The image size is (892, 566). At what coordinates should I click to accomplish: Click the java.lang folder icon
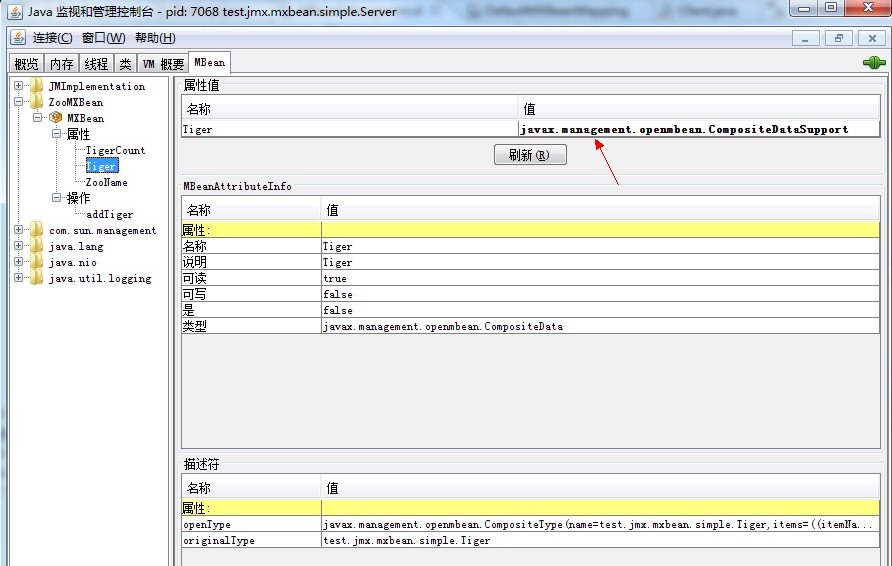click(x=36, y=246)
